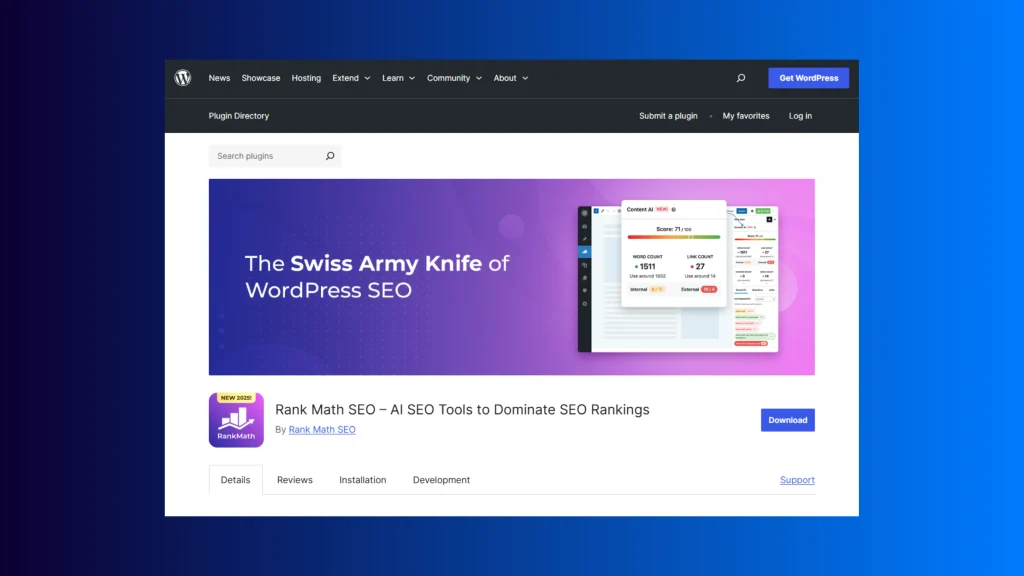Focus the Search plugins text field
The image size is (1024, 576).
(x=265, y=156)
